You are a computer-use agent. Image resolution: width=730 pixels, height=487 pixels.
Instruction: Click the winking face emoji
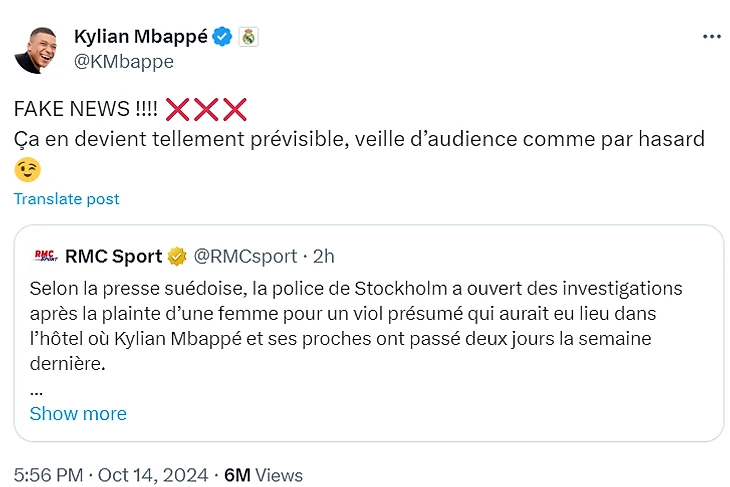click(28, 170)
